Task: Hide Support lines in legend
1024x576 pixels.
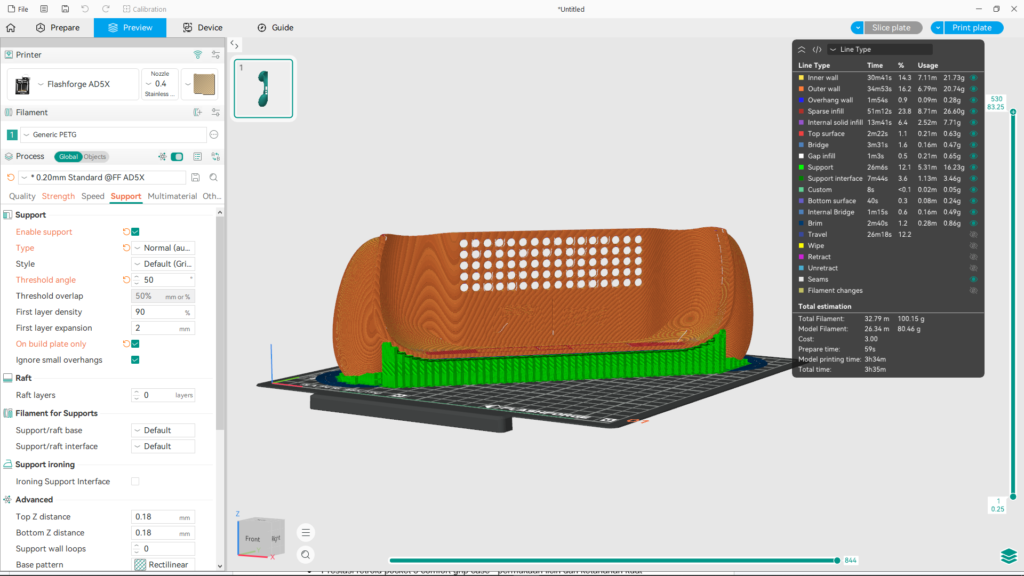Action: [x=973, y=167]
